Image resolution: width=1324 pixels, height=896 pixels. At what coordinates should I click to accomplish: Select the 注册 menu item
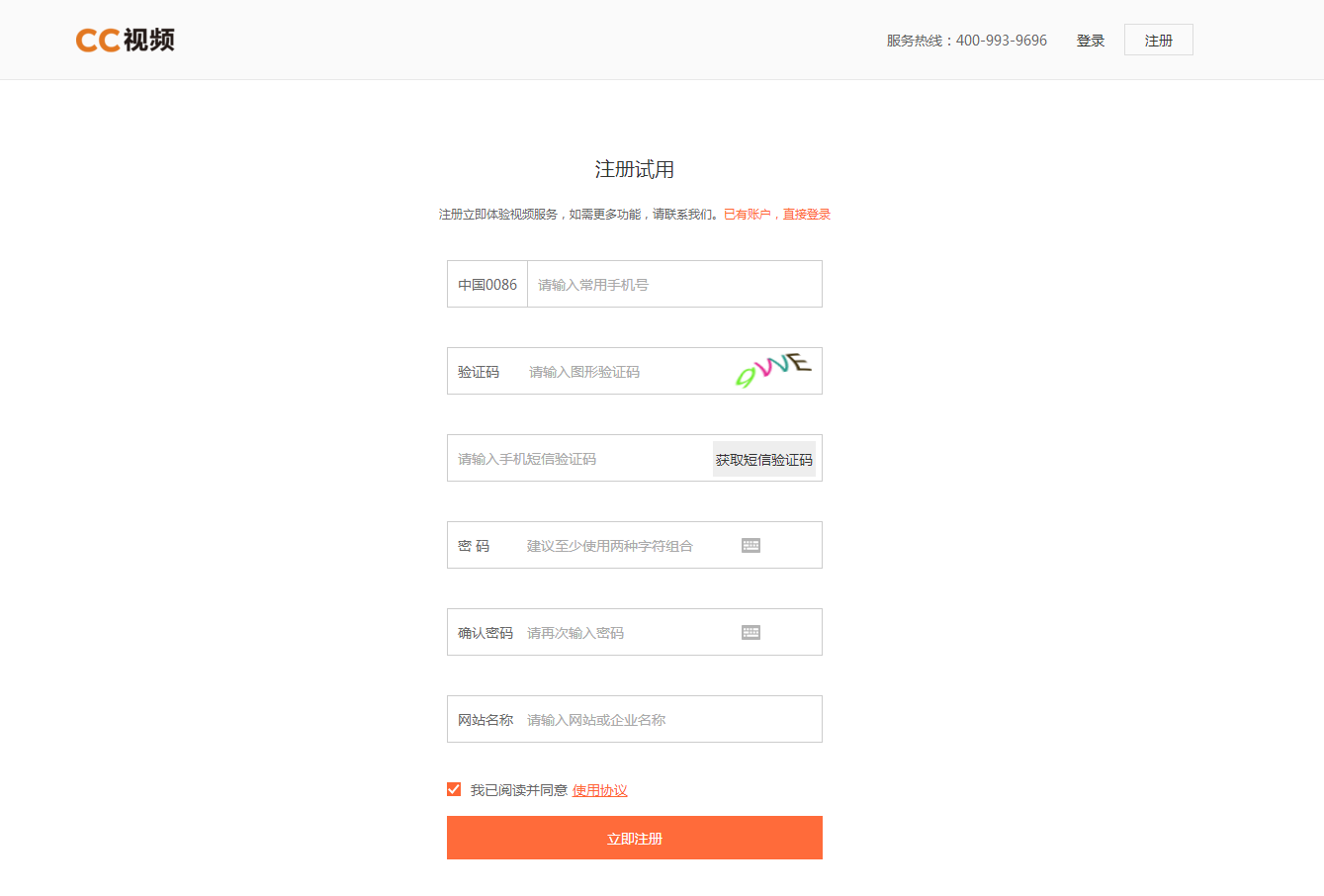1157,40
